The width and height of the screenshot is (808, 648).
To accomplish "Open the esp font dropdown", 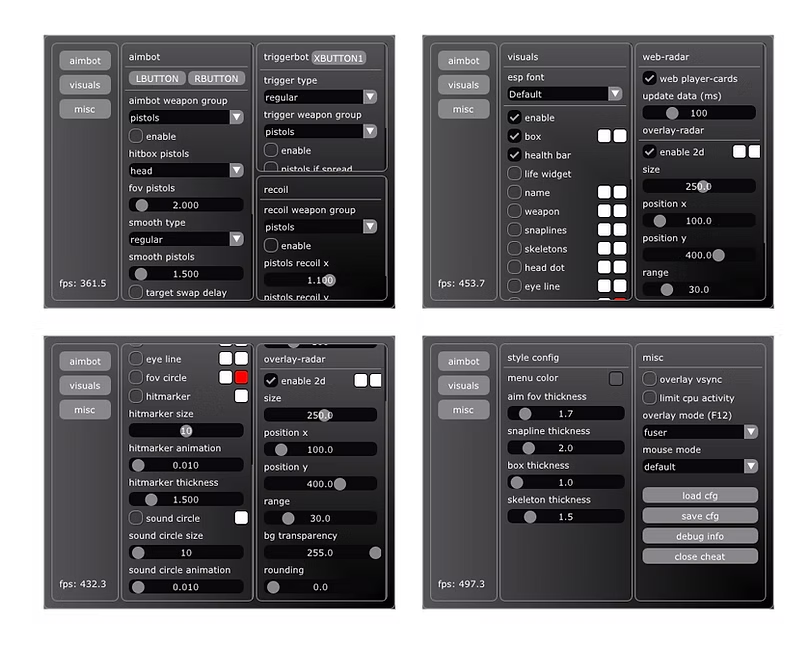I will pos(565,94).
